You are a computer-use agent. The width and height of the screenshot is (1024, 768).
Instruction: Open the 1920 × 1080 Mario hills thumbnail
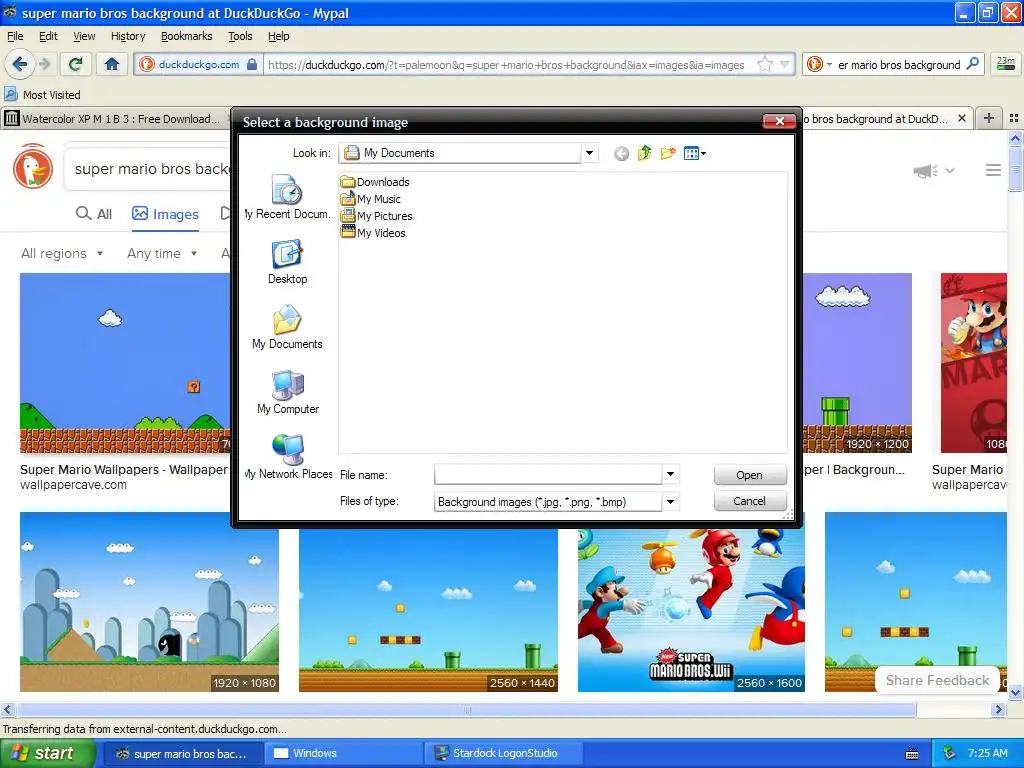(x=150, y=601)
